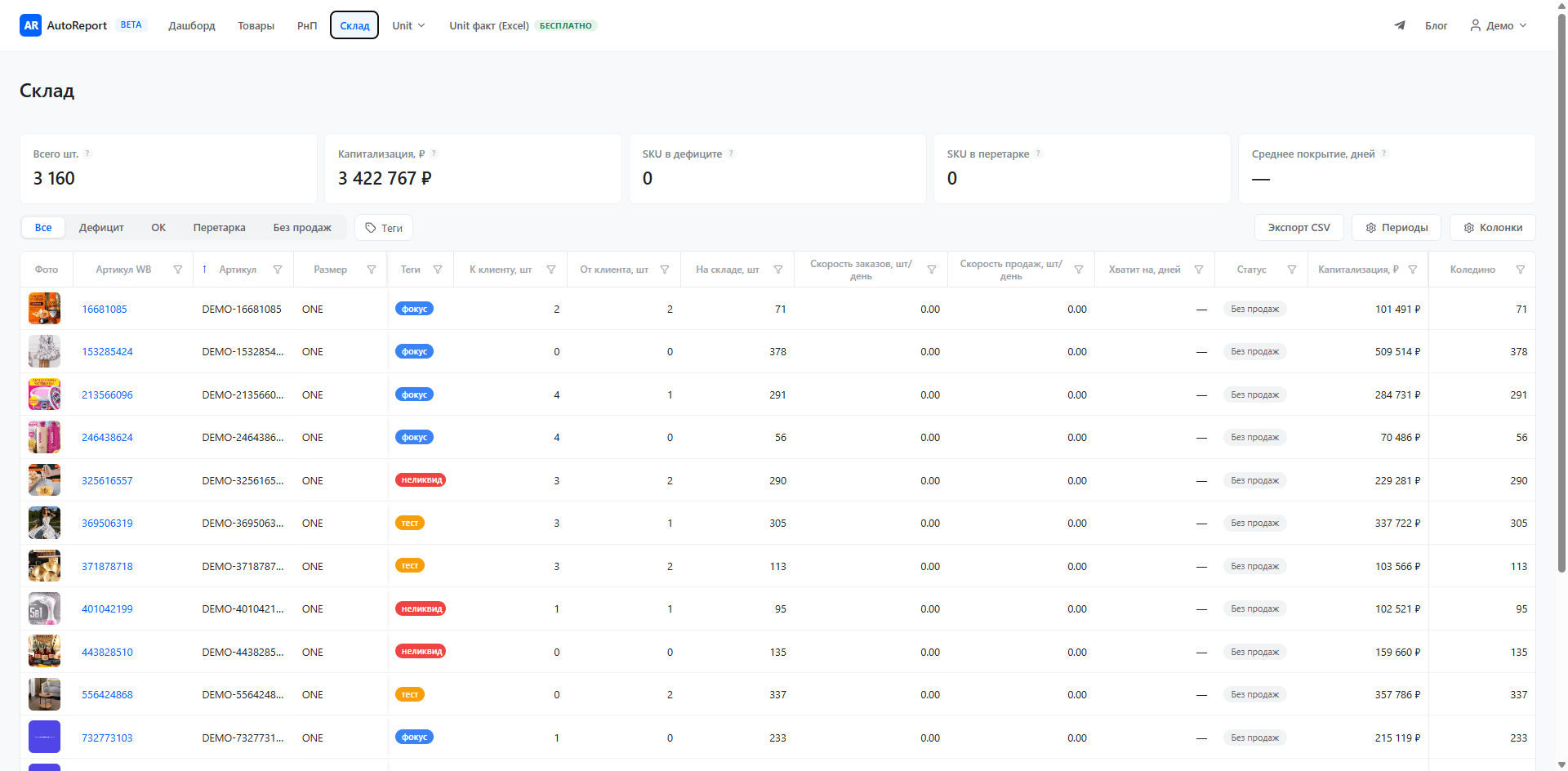Open filter for Капитализация, ₽ column header
The width and height of the screenshot is (1568, 771).
coord(1413,270)
